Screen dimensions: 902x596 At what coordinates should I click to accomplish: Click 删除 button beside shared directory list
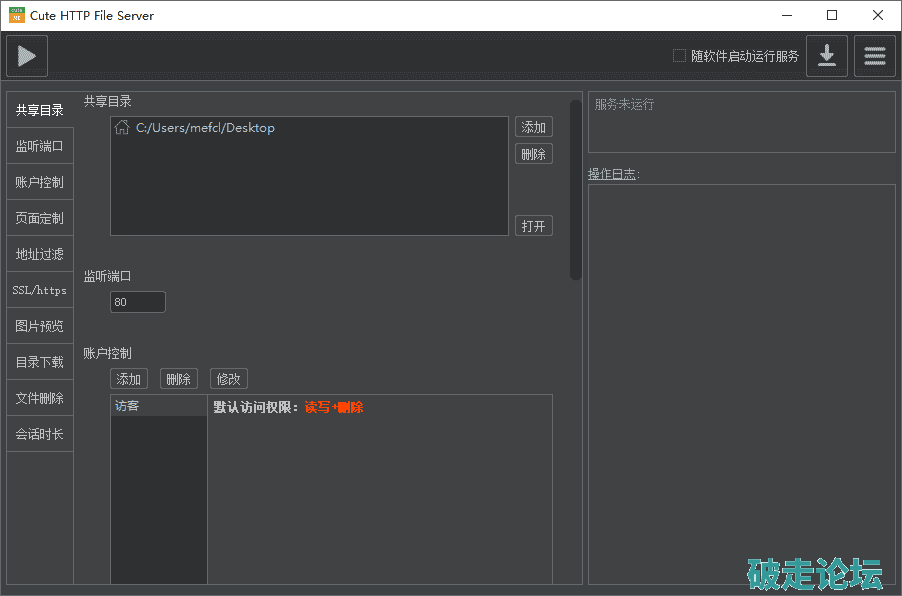coord(534,154)
